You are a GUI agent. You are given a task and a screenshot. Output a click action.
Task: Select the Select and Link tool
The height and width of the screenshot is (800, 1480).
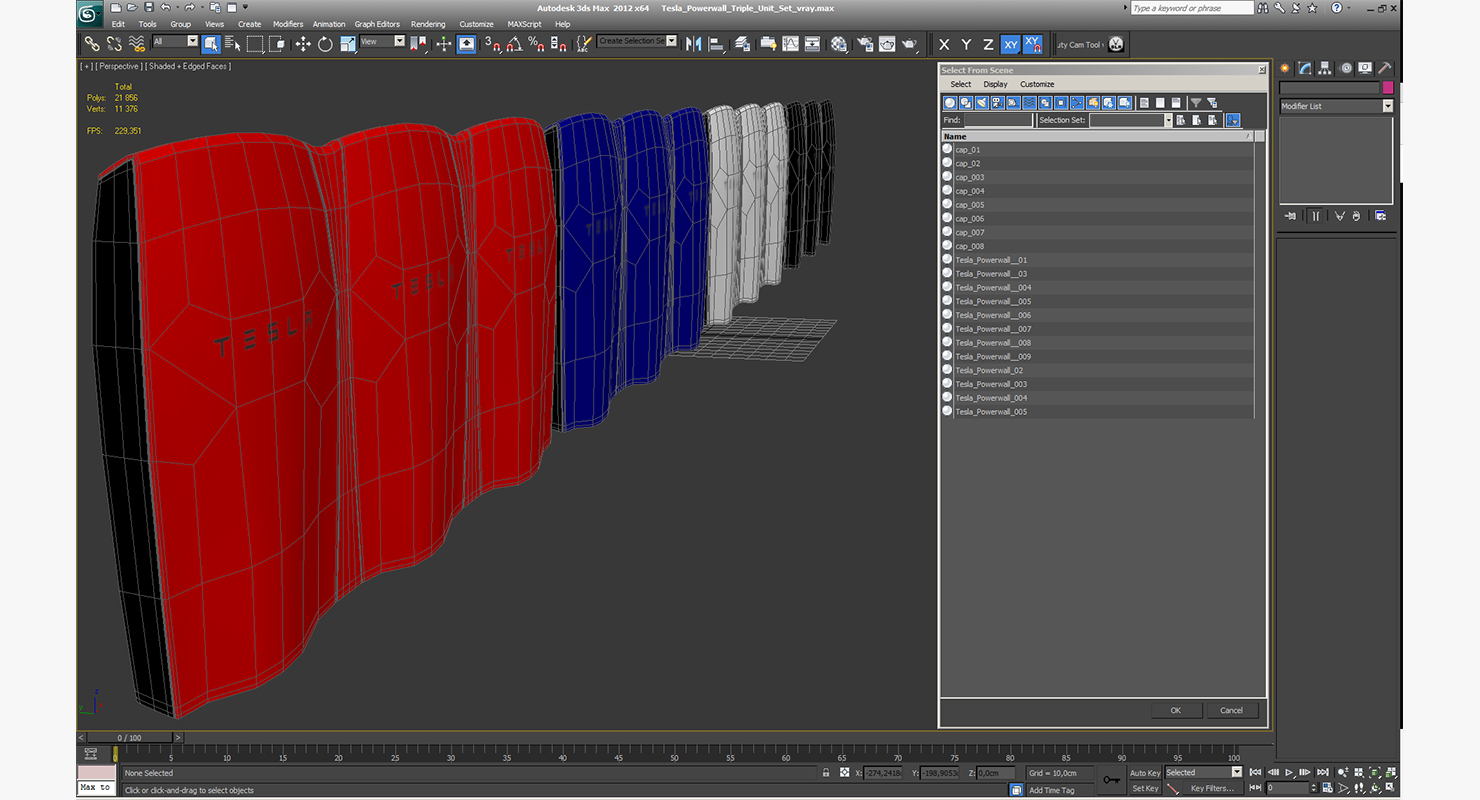(92, 44)
